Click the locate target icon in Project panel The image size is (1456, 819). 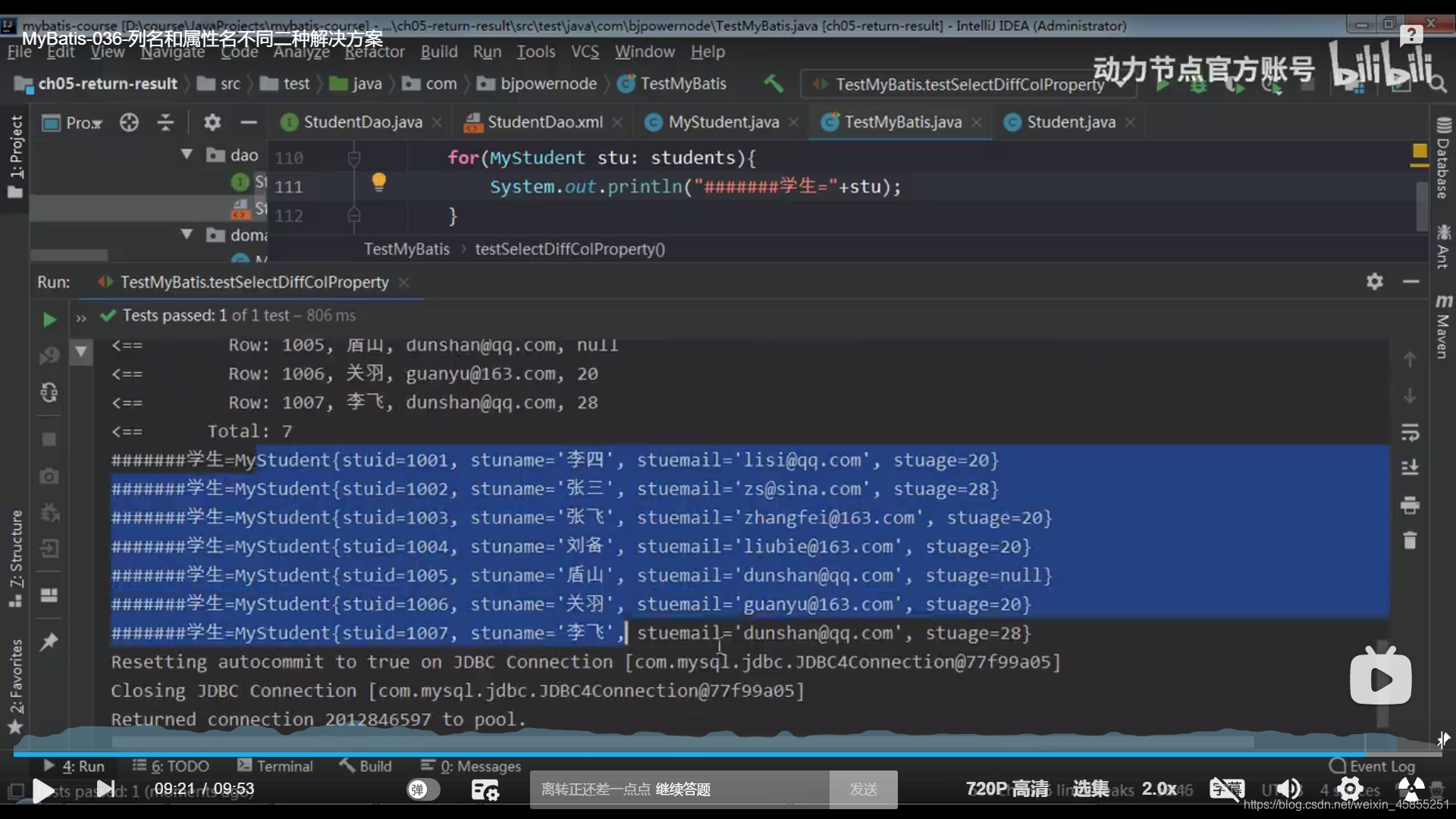(129, 123)
